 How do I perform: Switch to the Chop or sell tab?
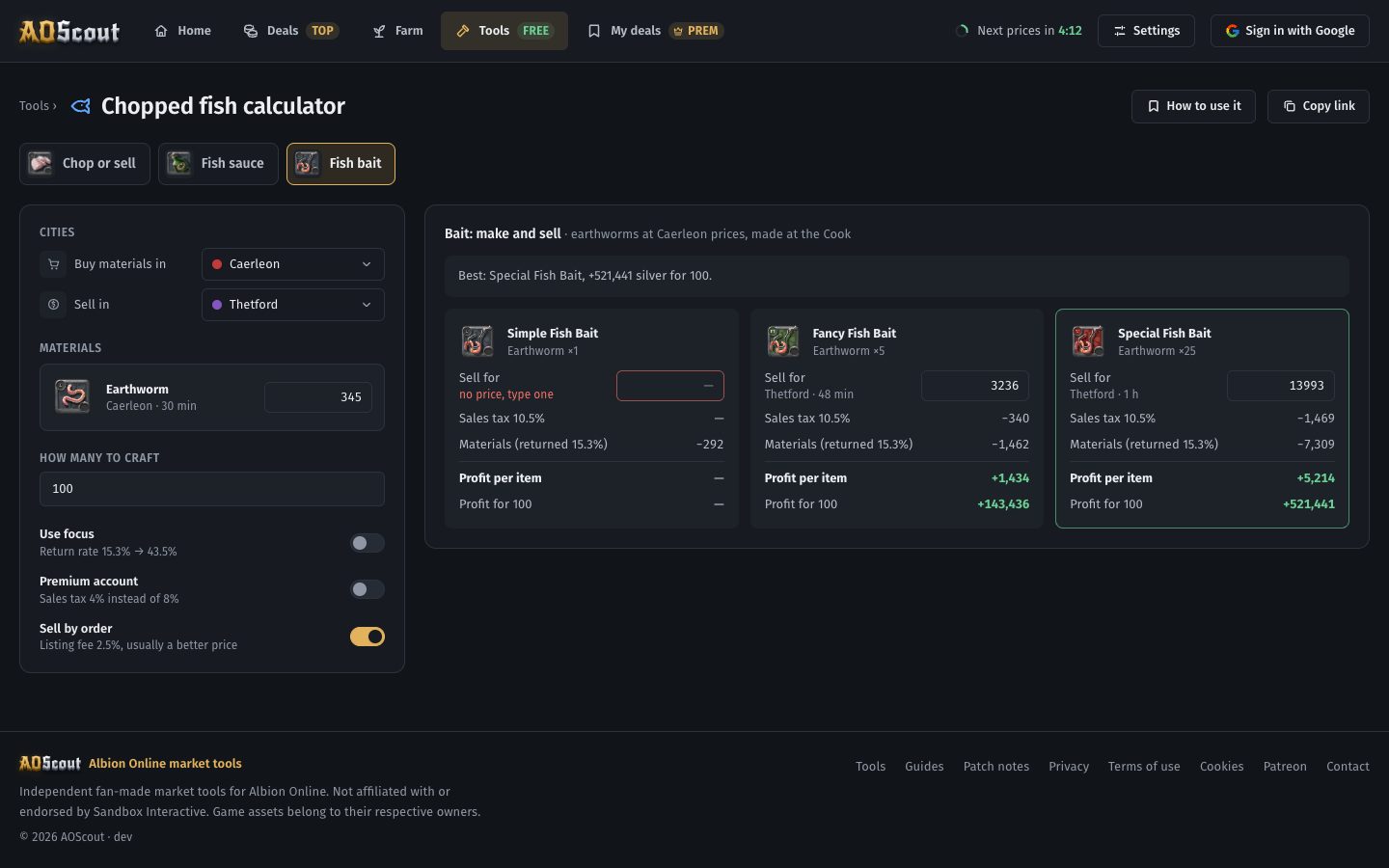pos(85,164)
